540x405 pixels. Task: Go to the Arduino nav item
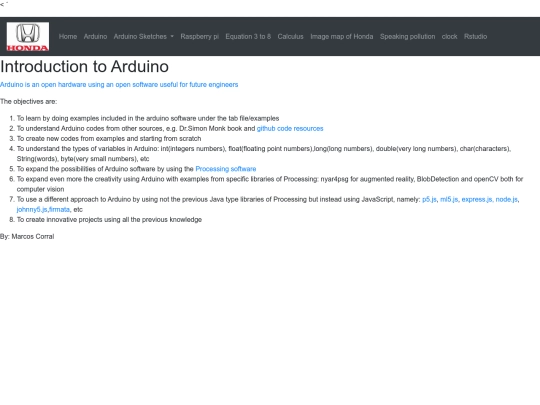(95, 37)
